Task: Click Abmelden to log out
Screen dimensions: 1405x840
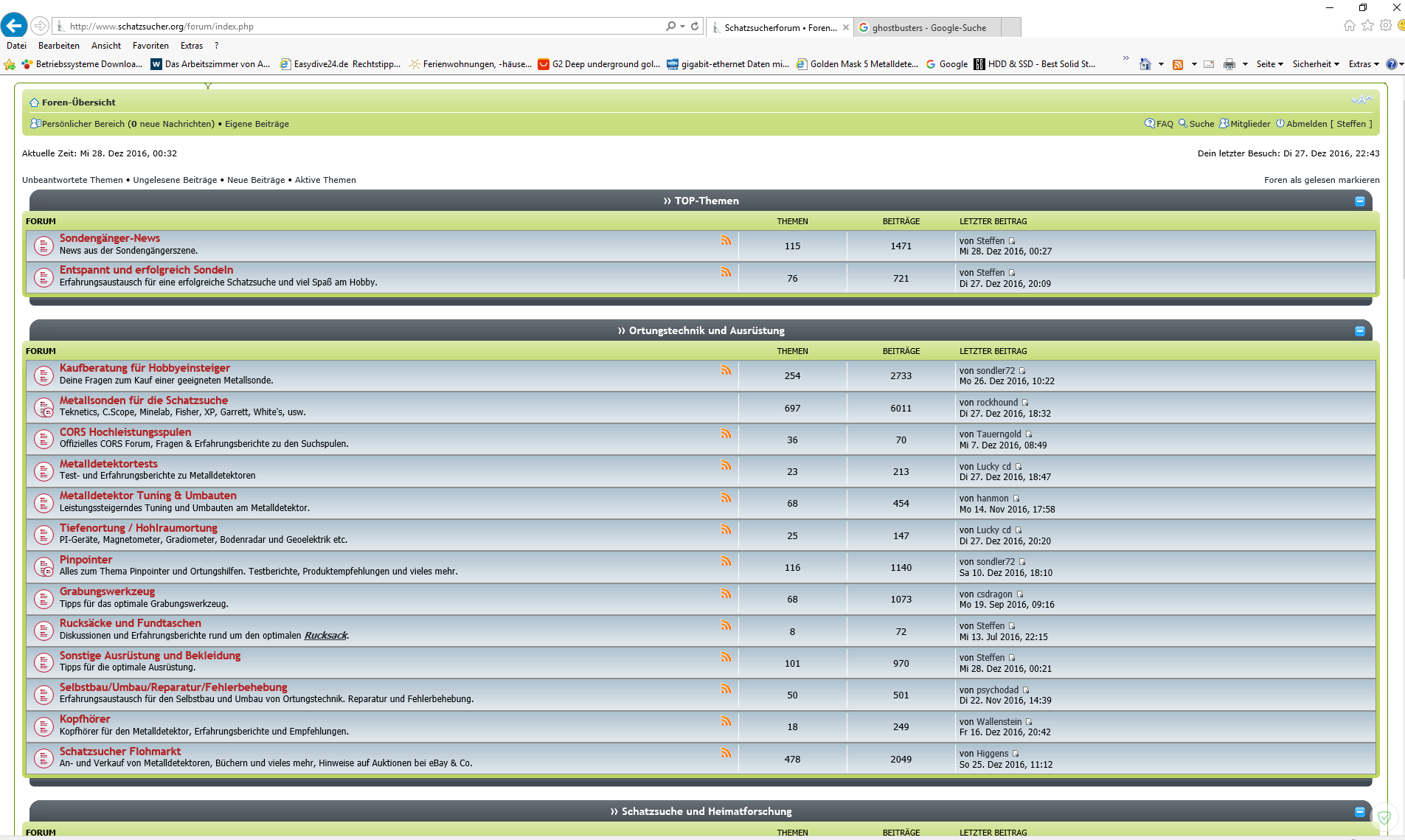Action: [x=1306, y=124]
